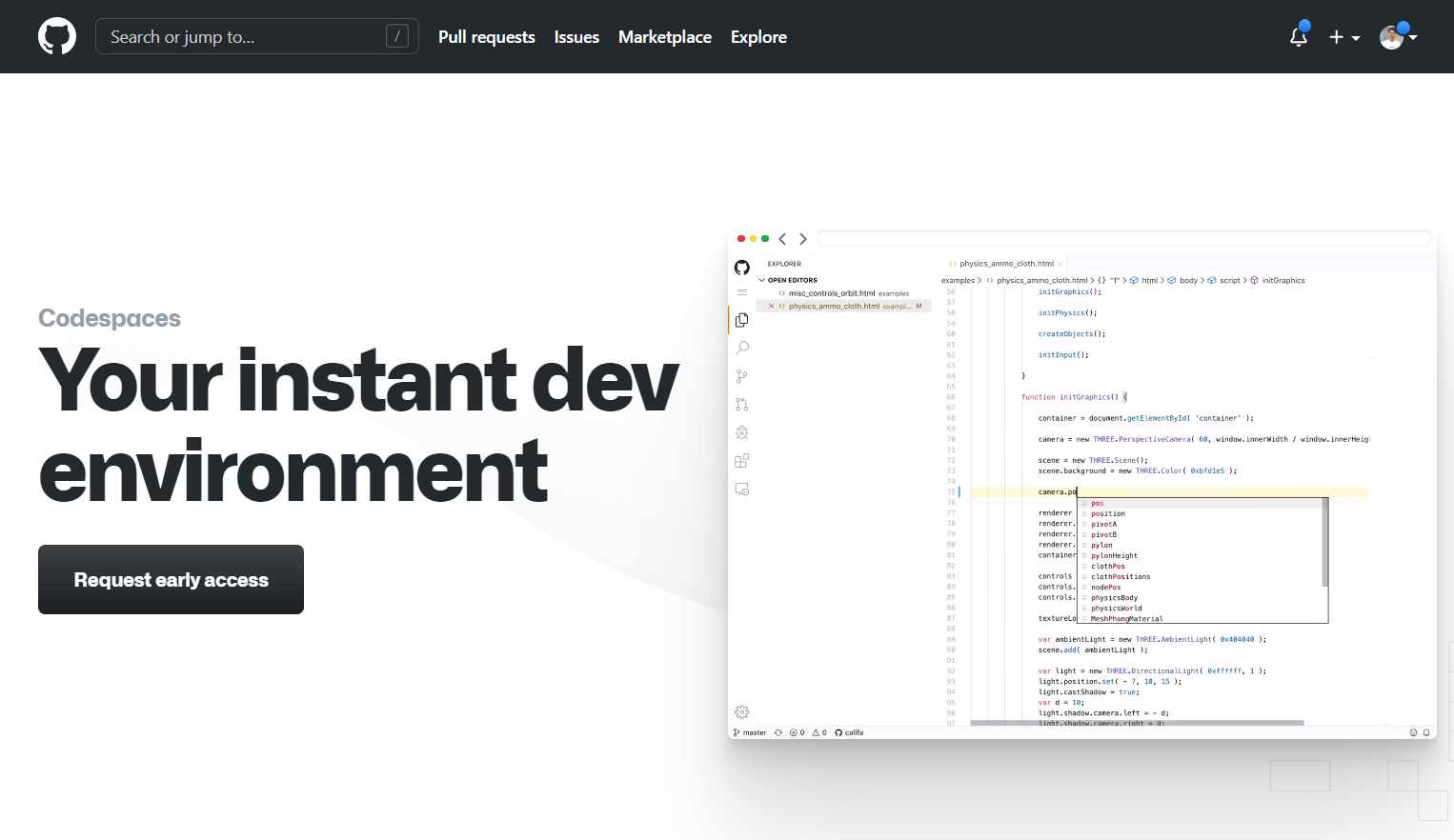
Task: Open Source Control in the editor activity bar
Action: click(742, 376)
